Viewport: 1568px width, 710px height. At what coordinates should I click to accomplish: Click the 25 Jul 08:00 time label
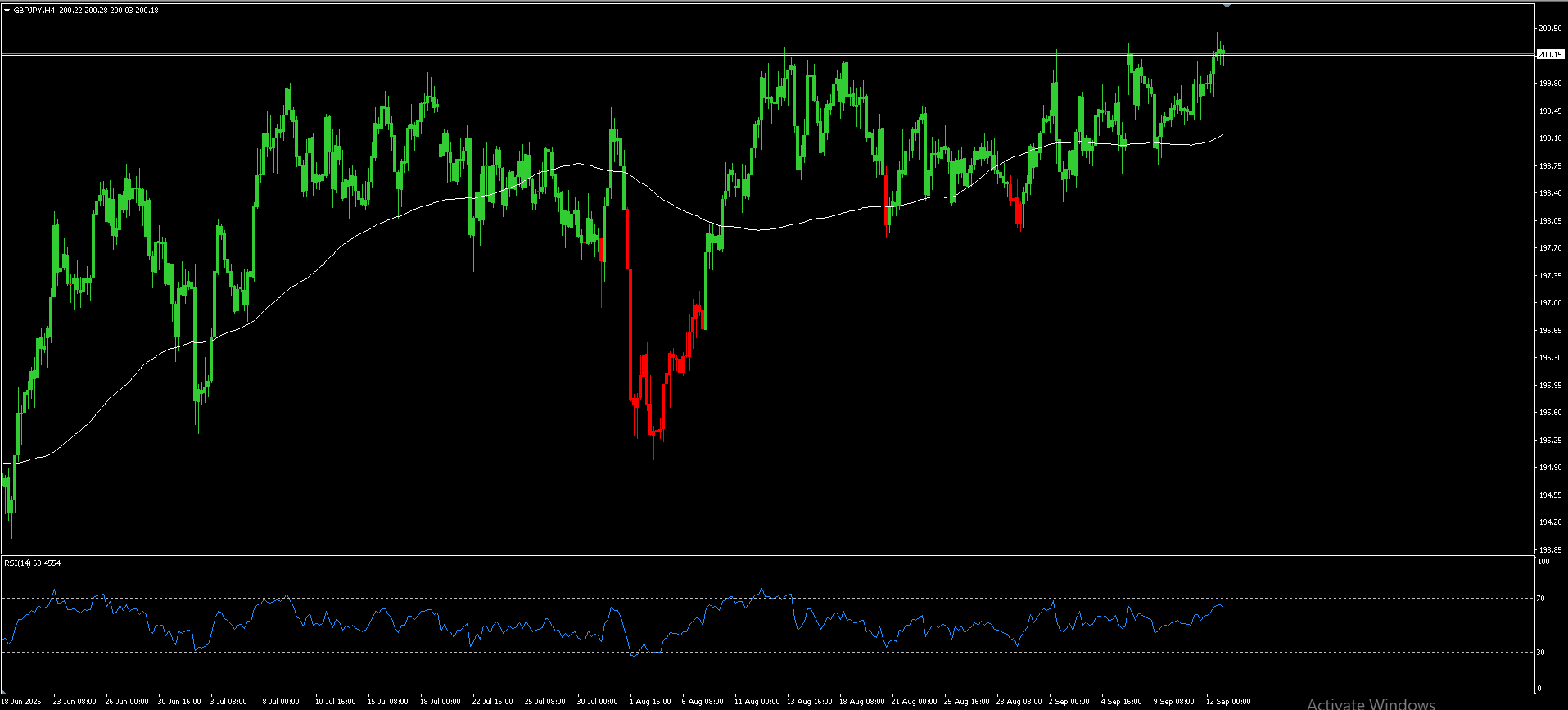pos(545,702)
